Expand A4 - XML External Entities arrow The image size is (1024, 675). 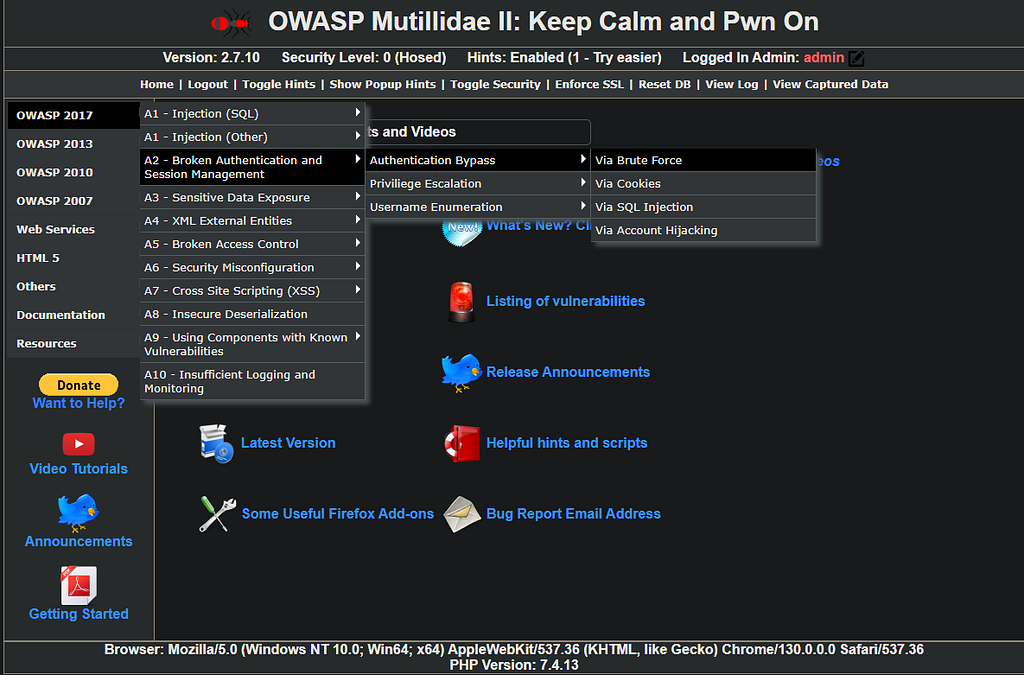coord(357,220)
